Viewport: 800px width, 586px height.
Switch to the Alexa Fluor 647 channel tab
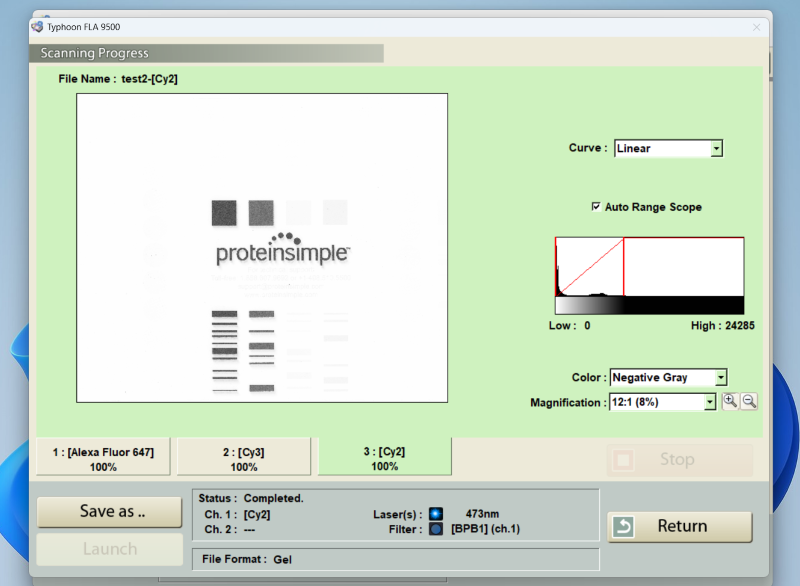point(103,458)
